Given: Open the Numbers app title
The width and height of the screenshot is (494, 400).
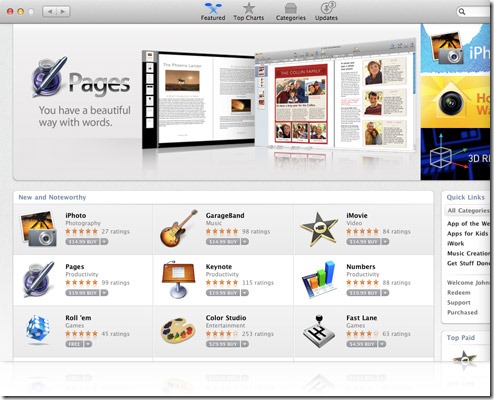Looking at the screenshot, I should point(361,267).
